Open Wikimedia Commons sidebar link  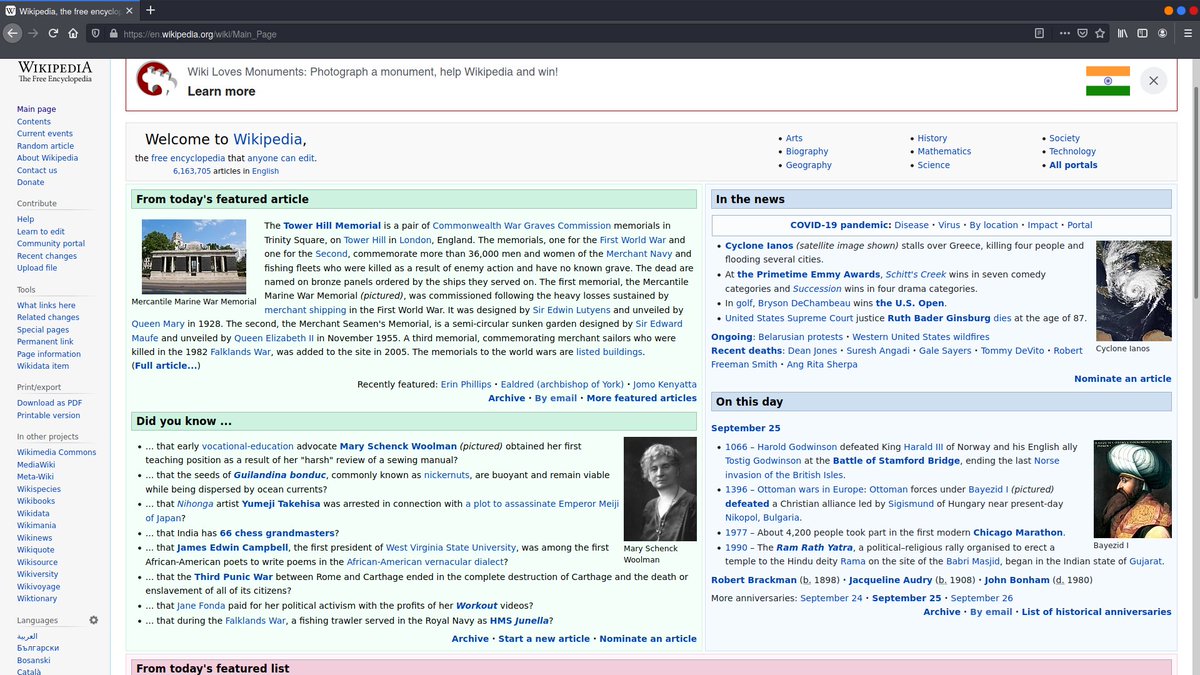click(x=57, y=452)
